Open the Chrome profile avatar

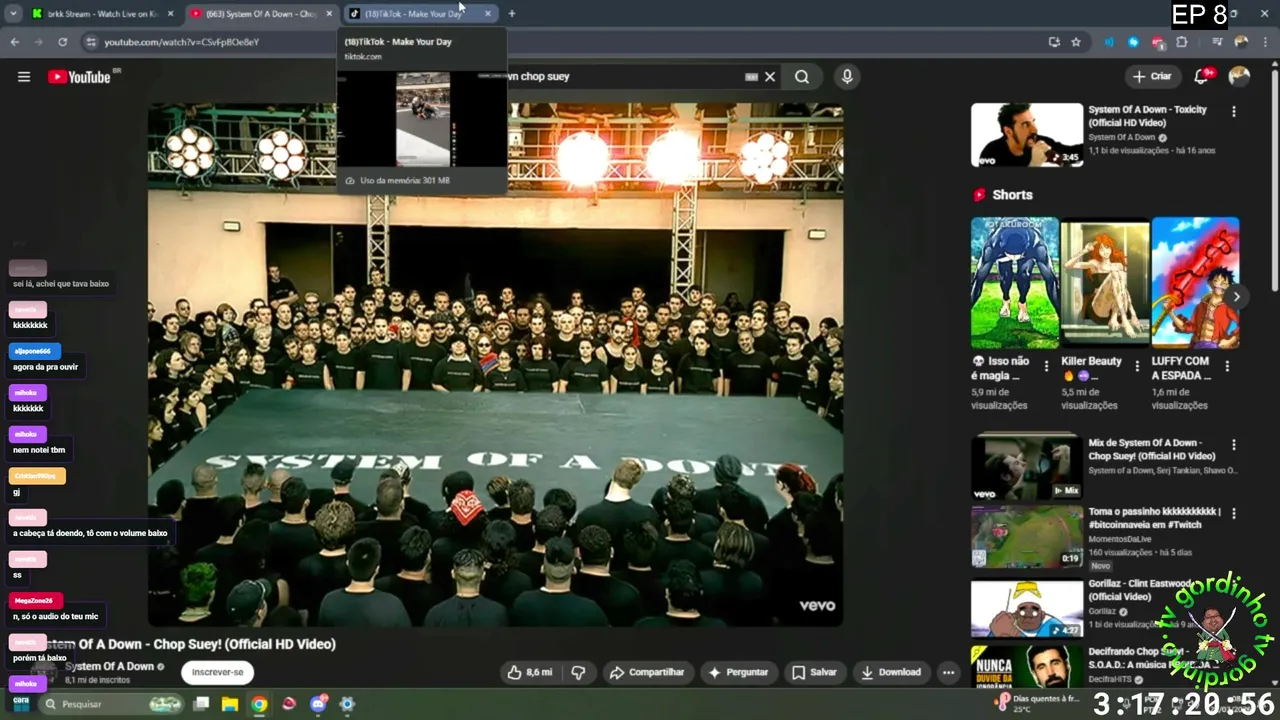[1241, 42]
